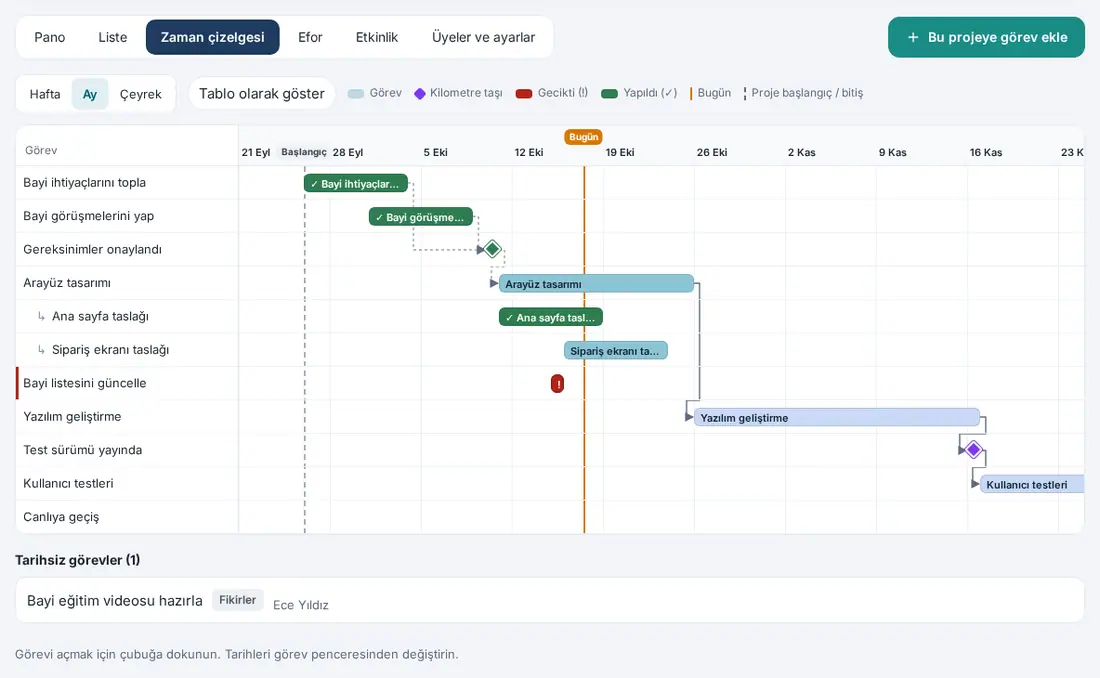
Task: Open the Liste tab
Action: click(x=113, y=37)
